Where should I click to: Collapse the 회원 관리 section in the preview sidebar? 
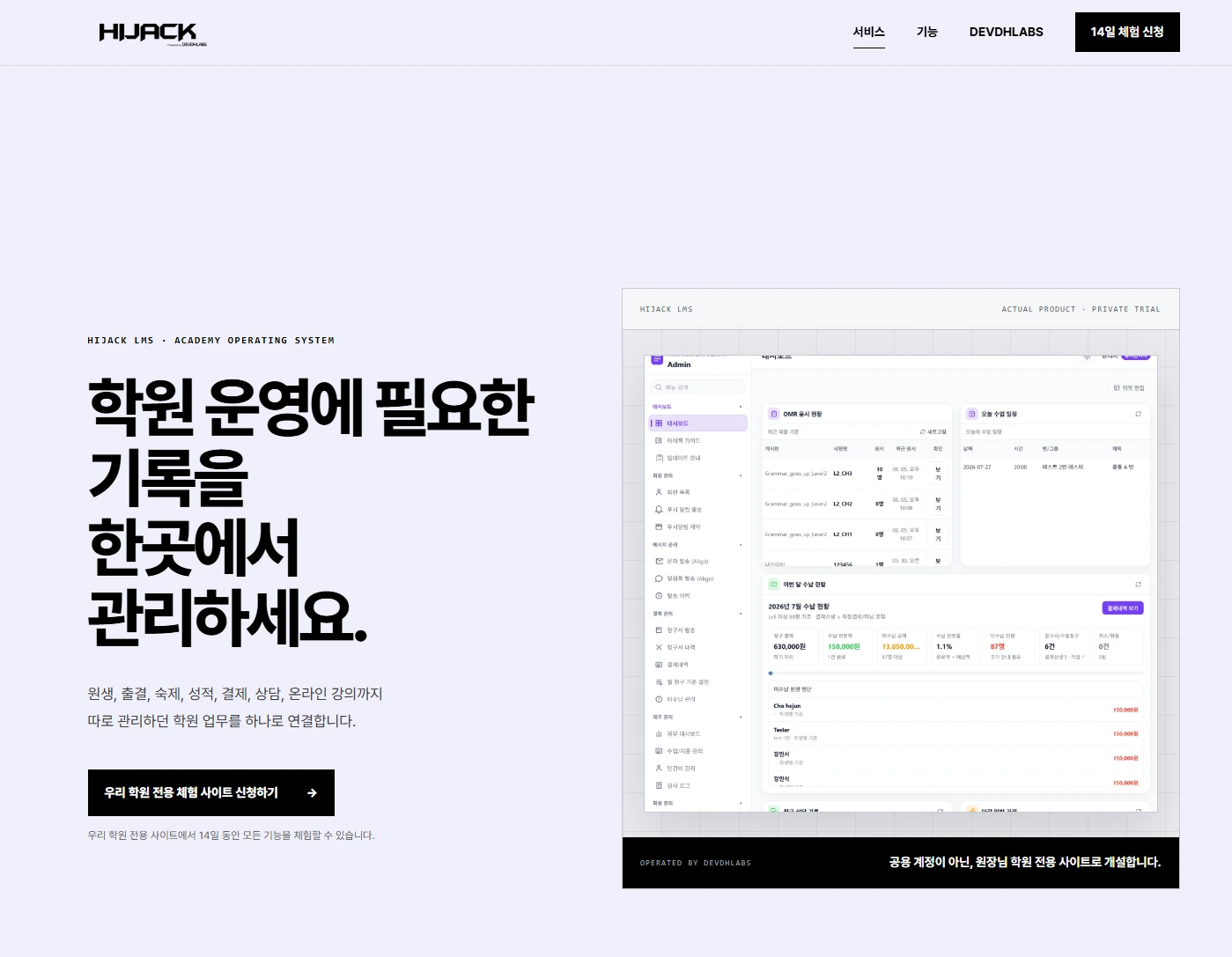click(741, 475)
